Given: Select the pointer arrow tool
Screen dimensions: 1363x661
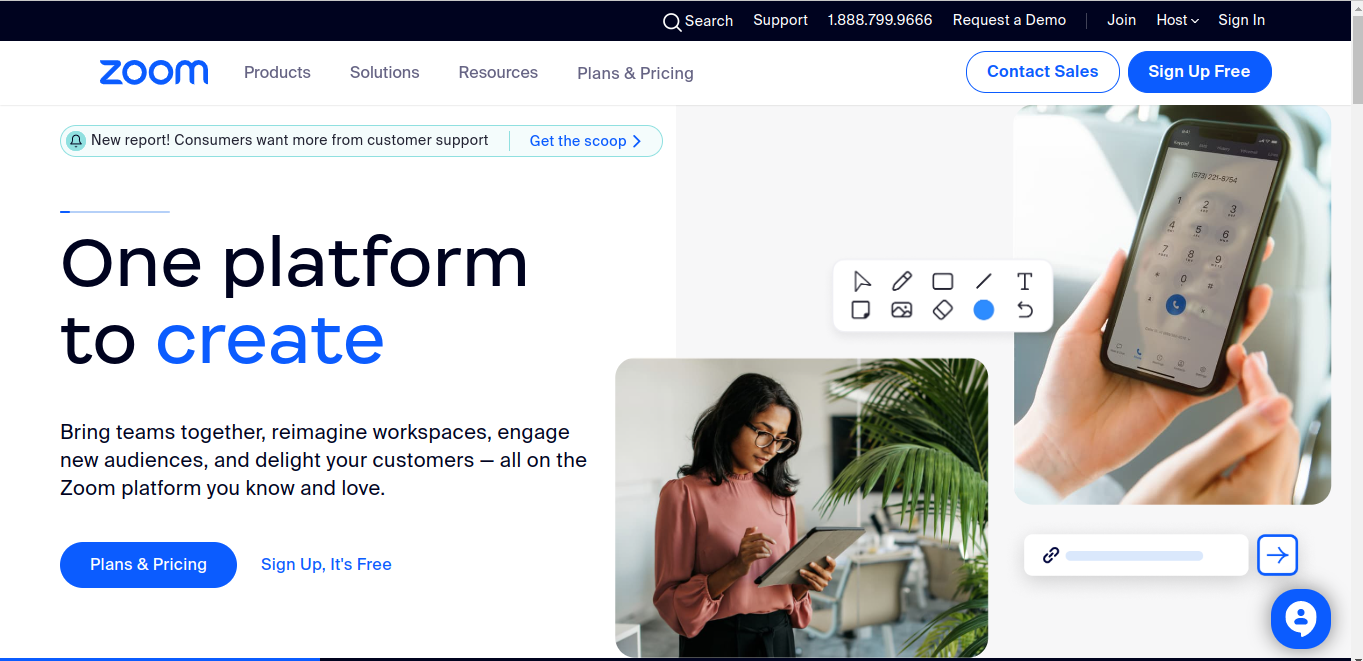Looking at the screenshot, I should [x=862, y=281].
